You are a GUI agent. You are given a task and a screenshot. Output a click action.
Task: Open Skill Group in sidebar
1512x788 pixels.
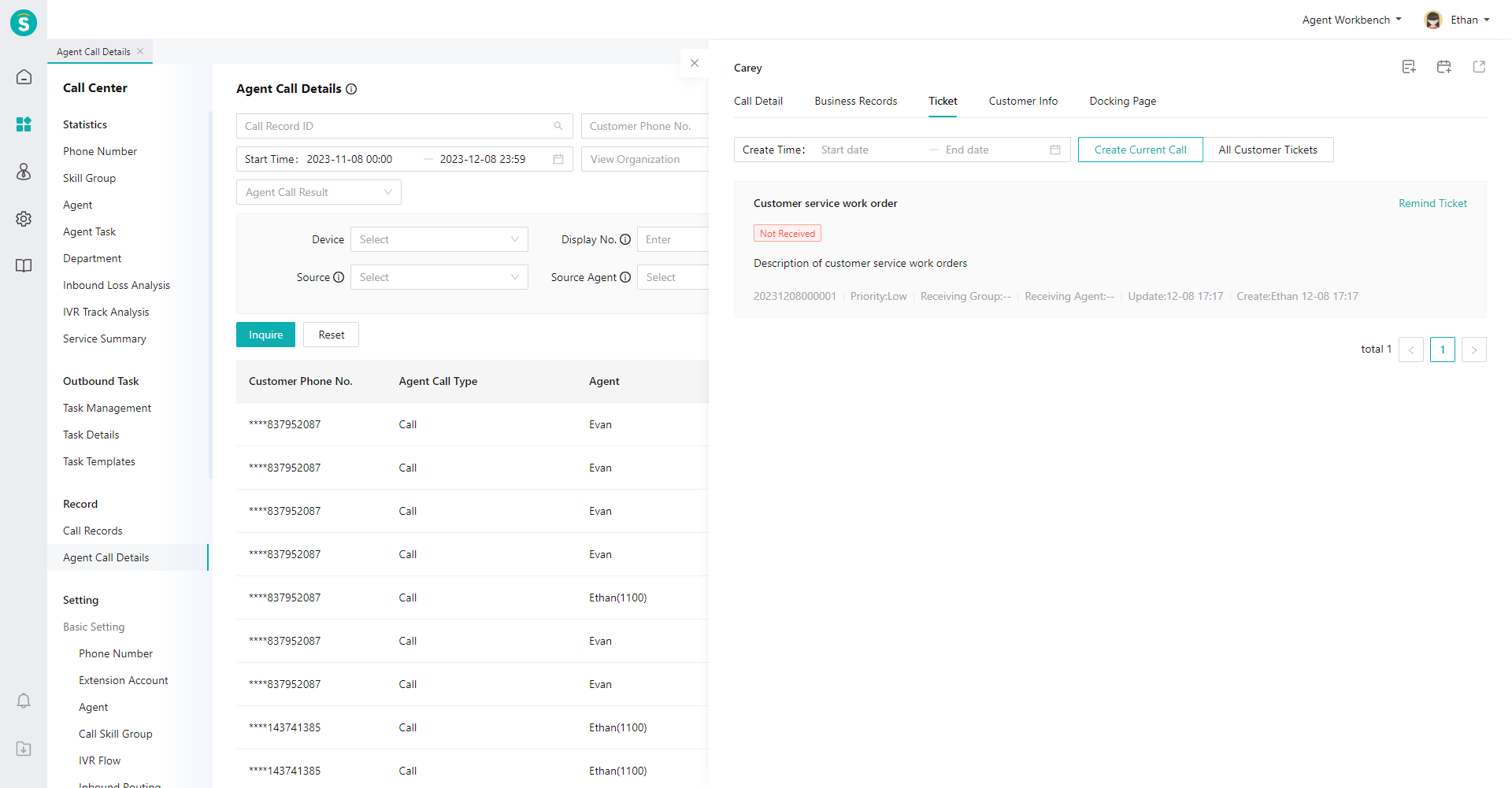[x=89, y=178]
